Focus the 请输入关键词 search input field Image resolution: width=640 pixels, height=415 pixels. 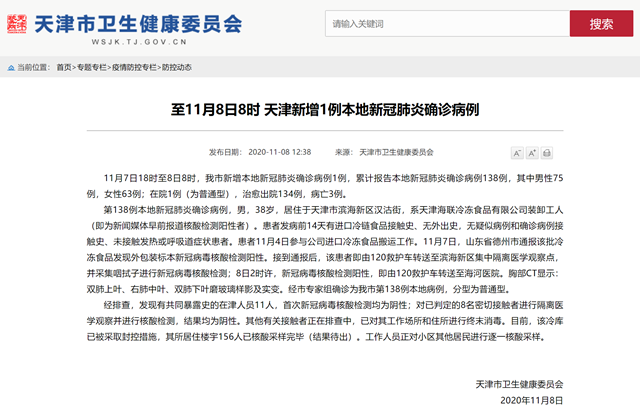click(447, 24)
